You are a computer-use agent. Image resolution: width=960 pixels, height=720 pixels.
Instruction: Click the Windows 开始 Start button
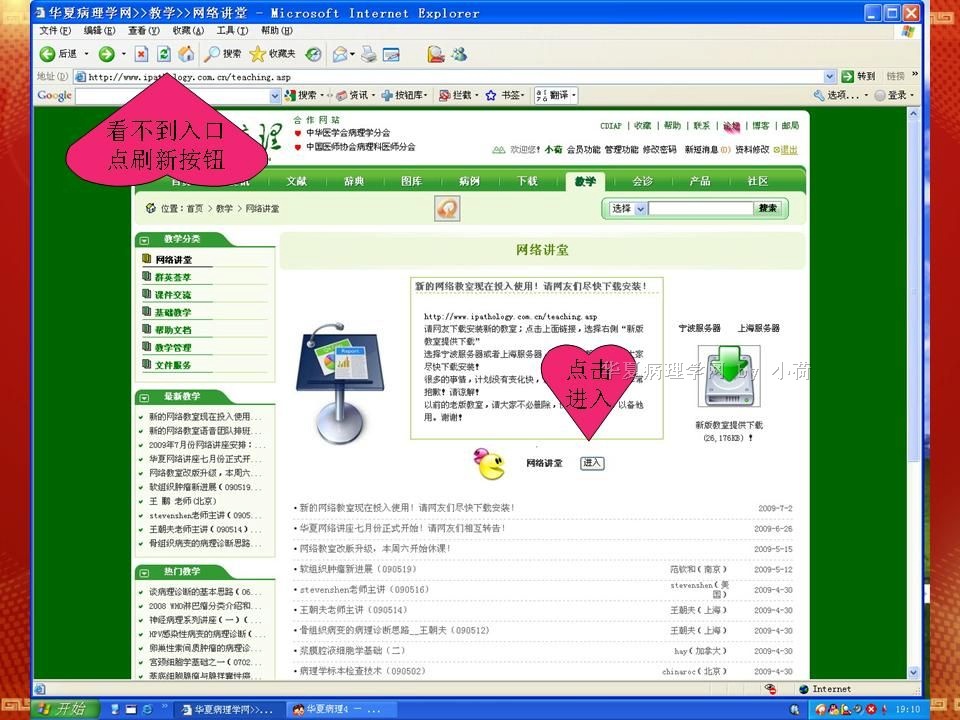(65, 709)
